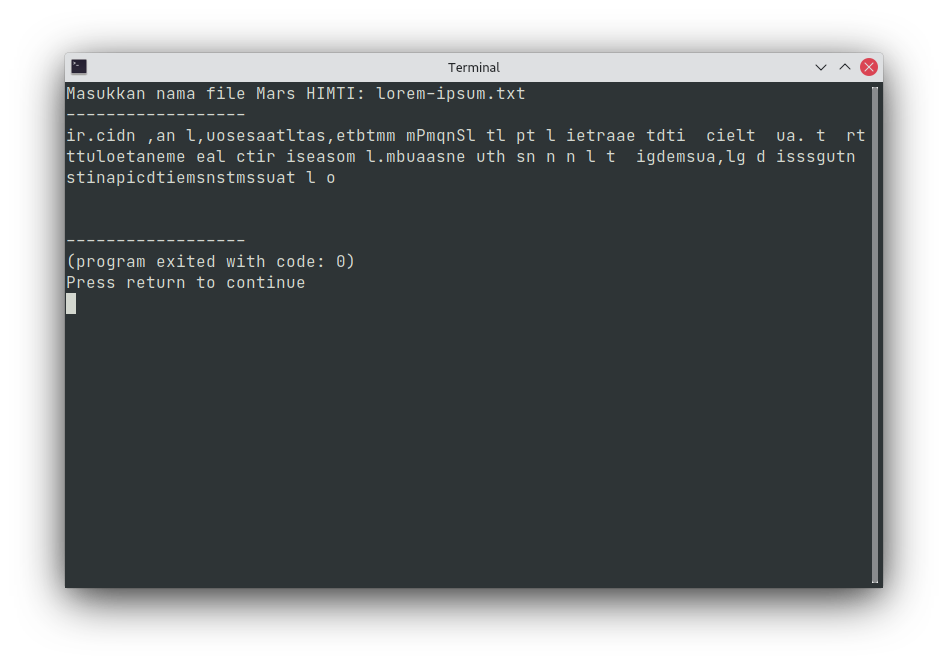The height and width of the screenshot is (665, 948).
Task: Click the empty area of the terminal
Action: pyautogui.click(x=470, y=450)
